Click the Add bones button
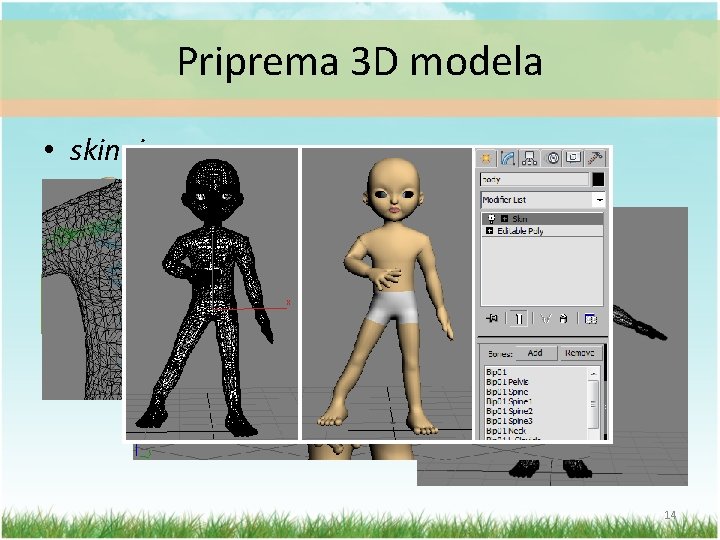Viewport: 720px width, 540px height. coord(535,353)
